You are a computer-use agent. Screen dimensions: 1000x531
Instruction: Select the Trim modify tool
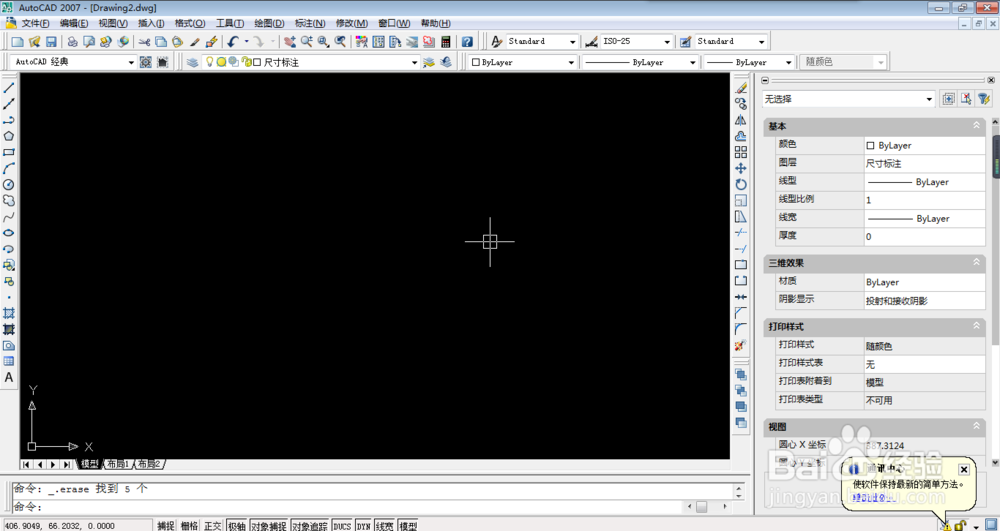(x=740, y=233)
